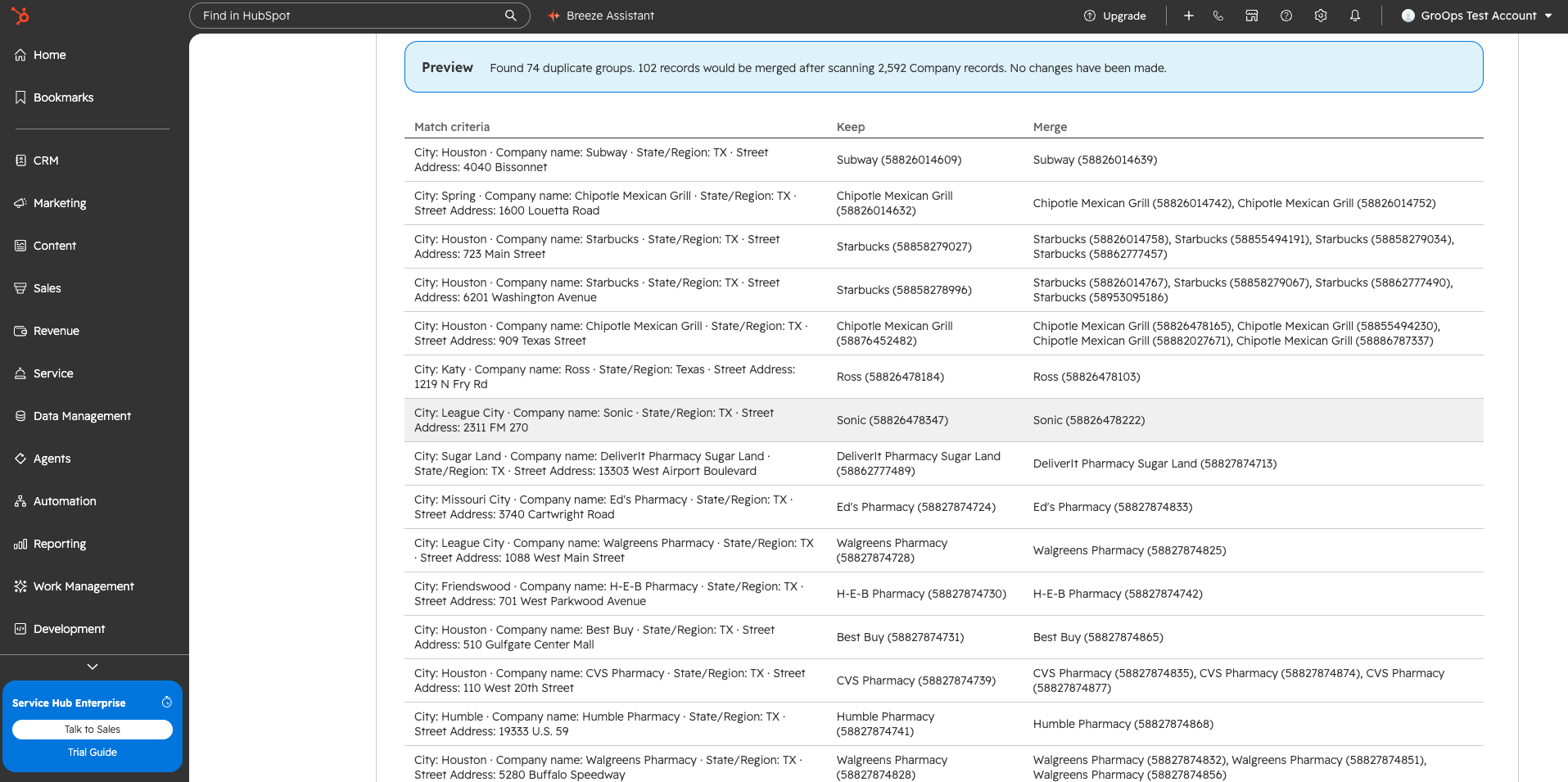Click the Revenue sidebar icon
Viewport: 1568px width, 782px height.
[x=20, y=331]
